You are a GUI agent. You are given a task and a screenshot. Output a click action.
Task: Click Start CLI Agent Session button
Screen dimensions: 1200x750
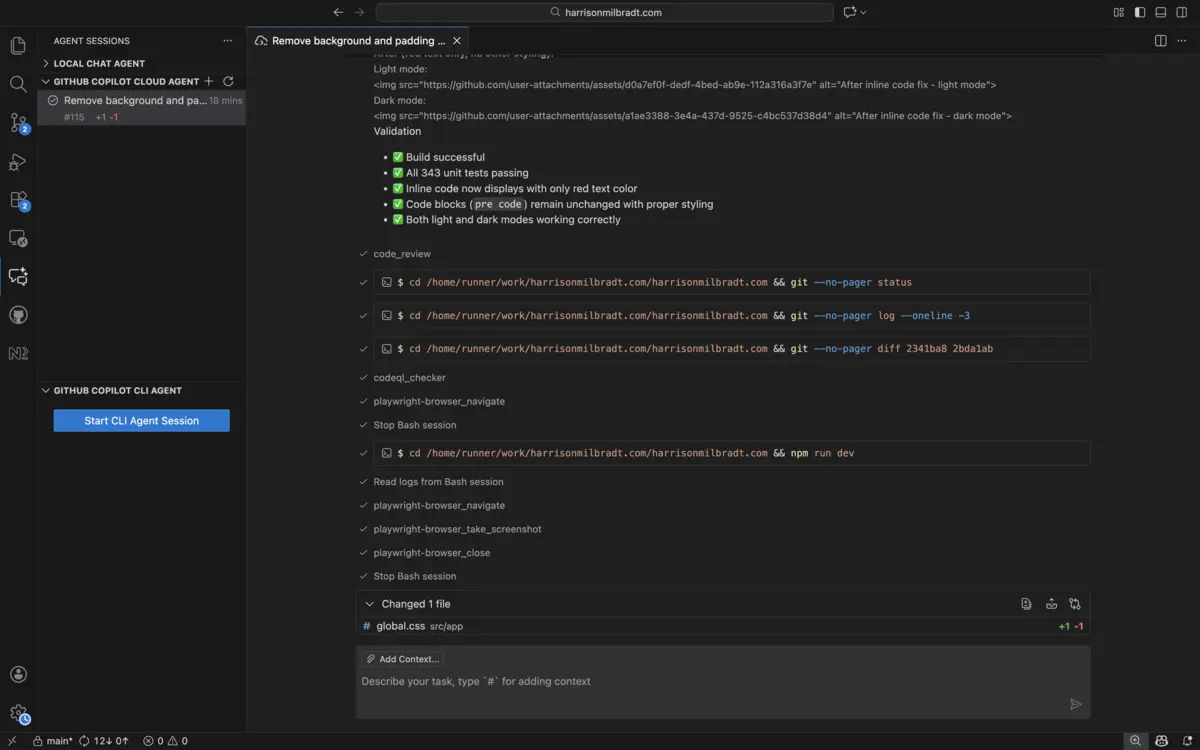pos(141,420)
